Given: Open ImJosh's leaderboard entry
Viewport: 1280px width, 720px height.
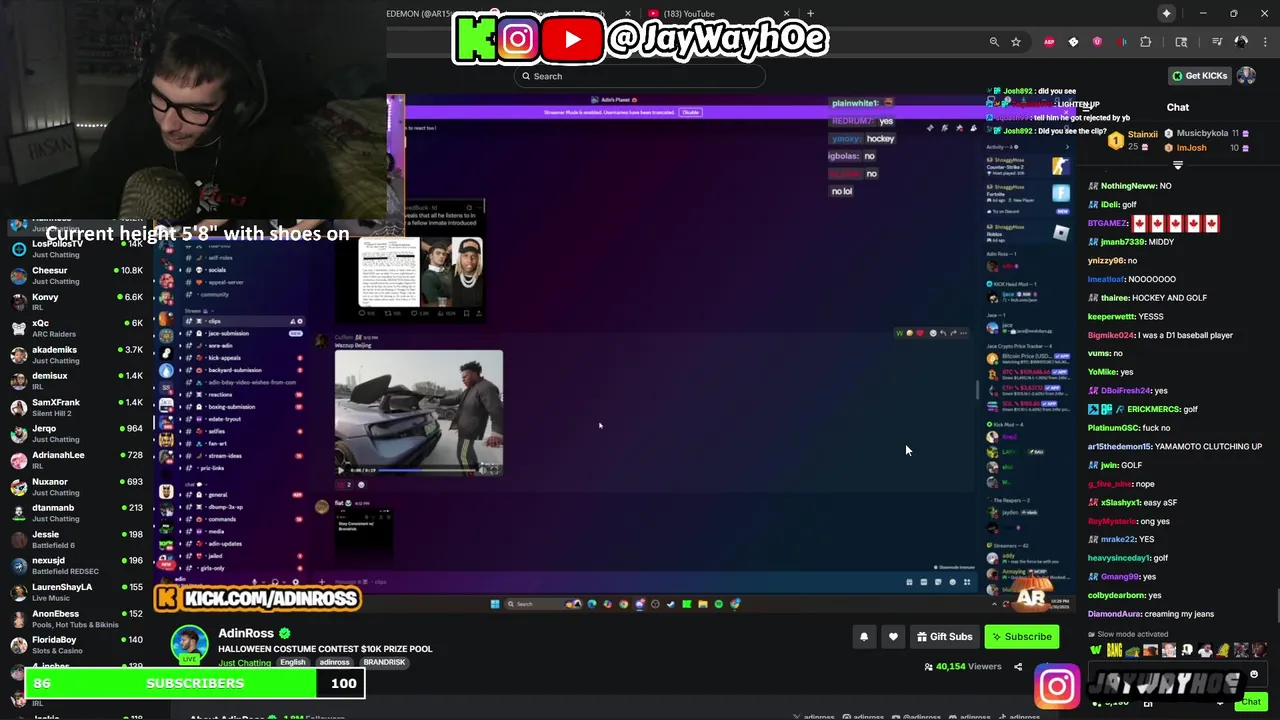Looking at the screenshot, I should (1207, 148).
